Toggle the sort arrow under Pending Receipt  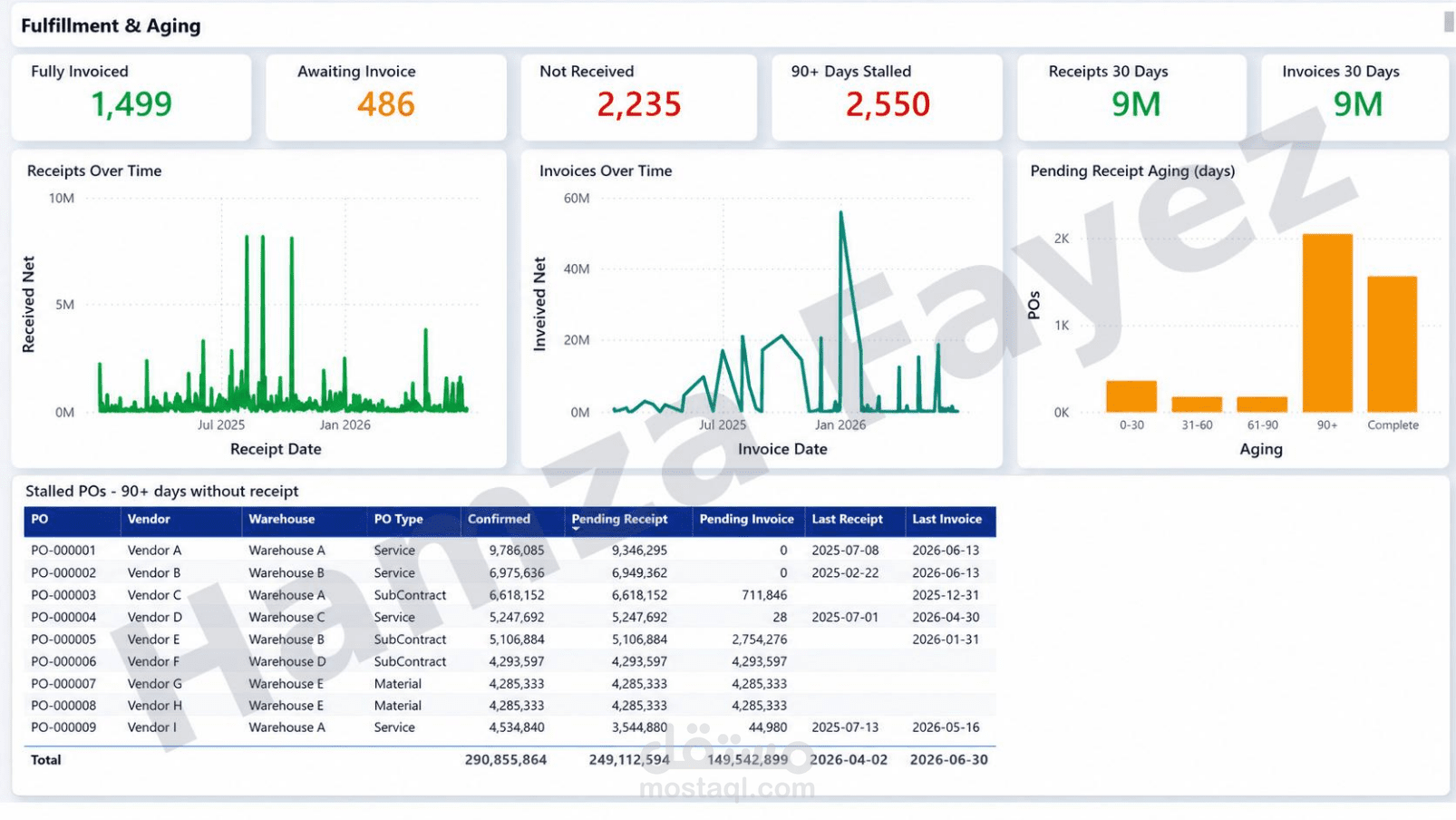(x=576, y=529)
